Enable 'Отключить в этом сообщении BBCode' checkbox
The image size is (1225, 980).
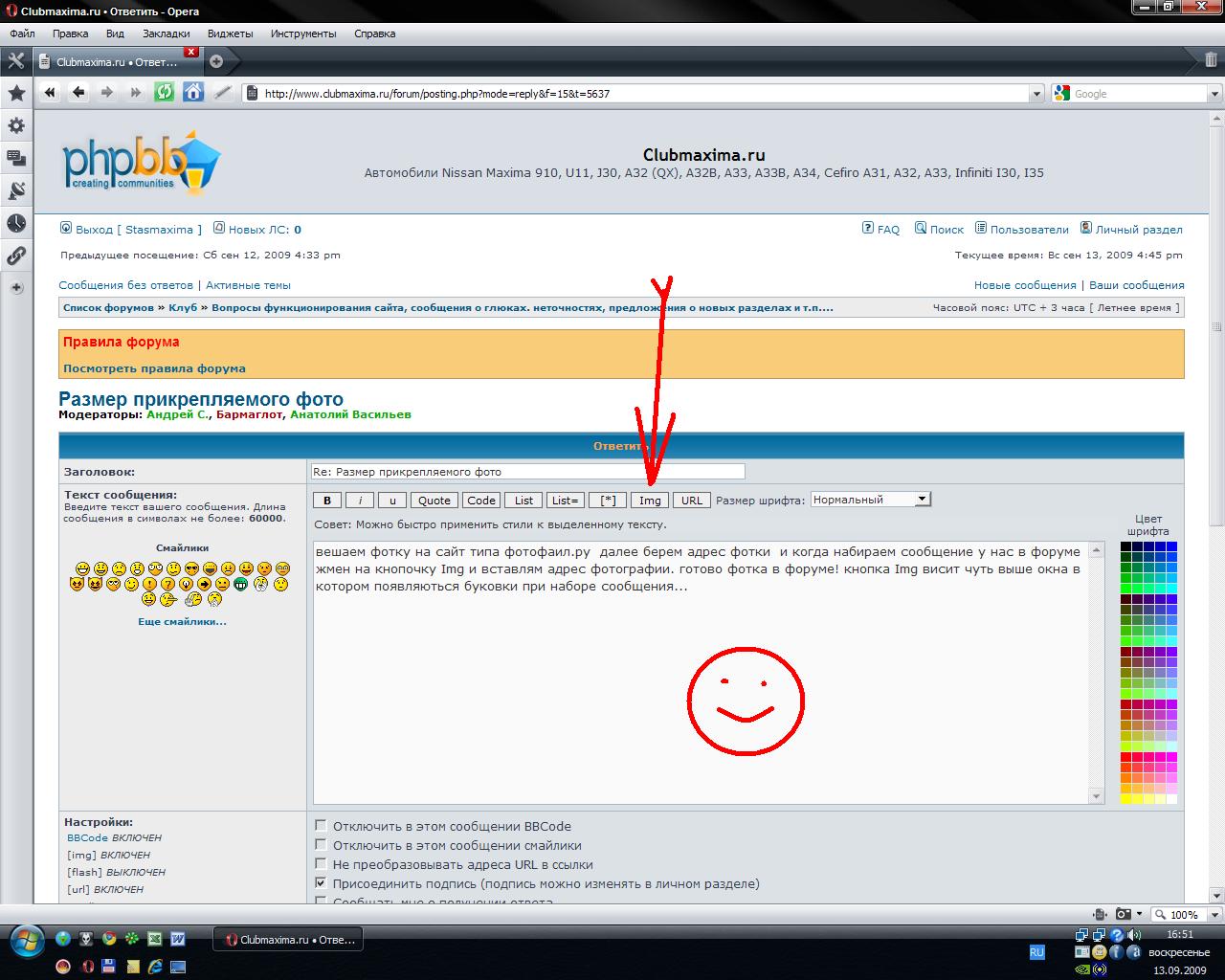point(322,826)
